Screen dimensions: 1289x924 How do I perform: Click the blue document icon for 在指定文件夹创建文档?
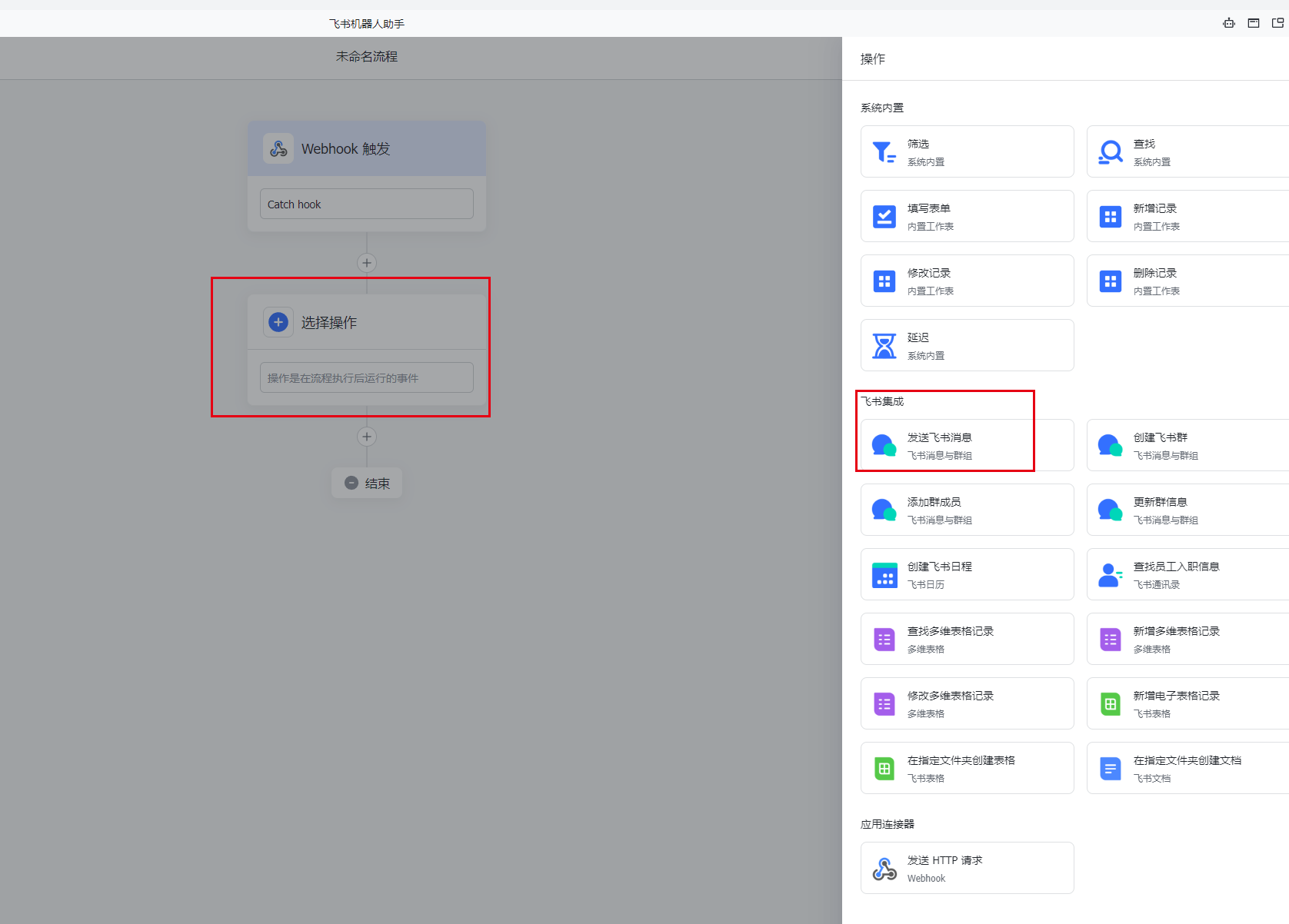(x=1110, y=769)
